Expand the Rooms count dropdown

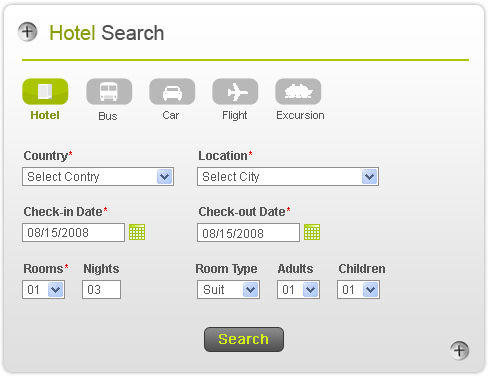point(43,289)
